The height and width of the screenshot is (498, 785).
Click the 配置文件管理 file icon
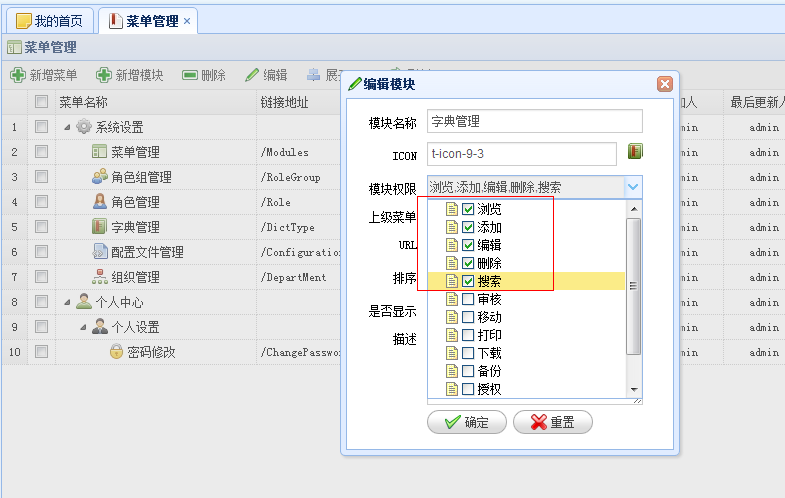pyautogui.click(x=100, y=251)
